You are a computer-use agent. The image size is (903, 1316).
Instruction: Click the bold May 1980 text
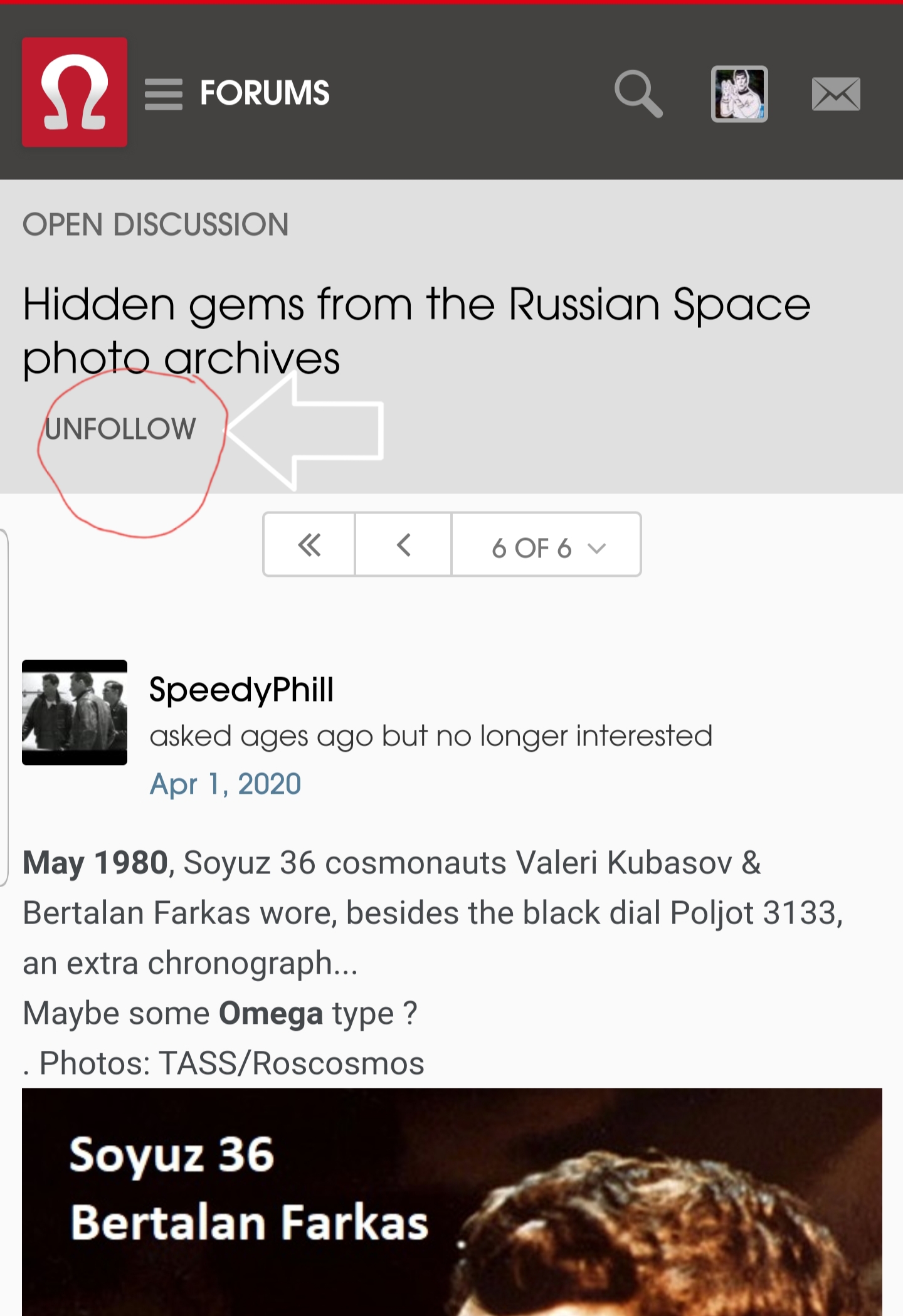tap(95, 863)
